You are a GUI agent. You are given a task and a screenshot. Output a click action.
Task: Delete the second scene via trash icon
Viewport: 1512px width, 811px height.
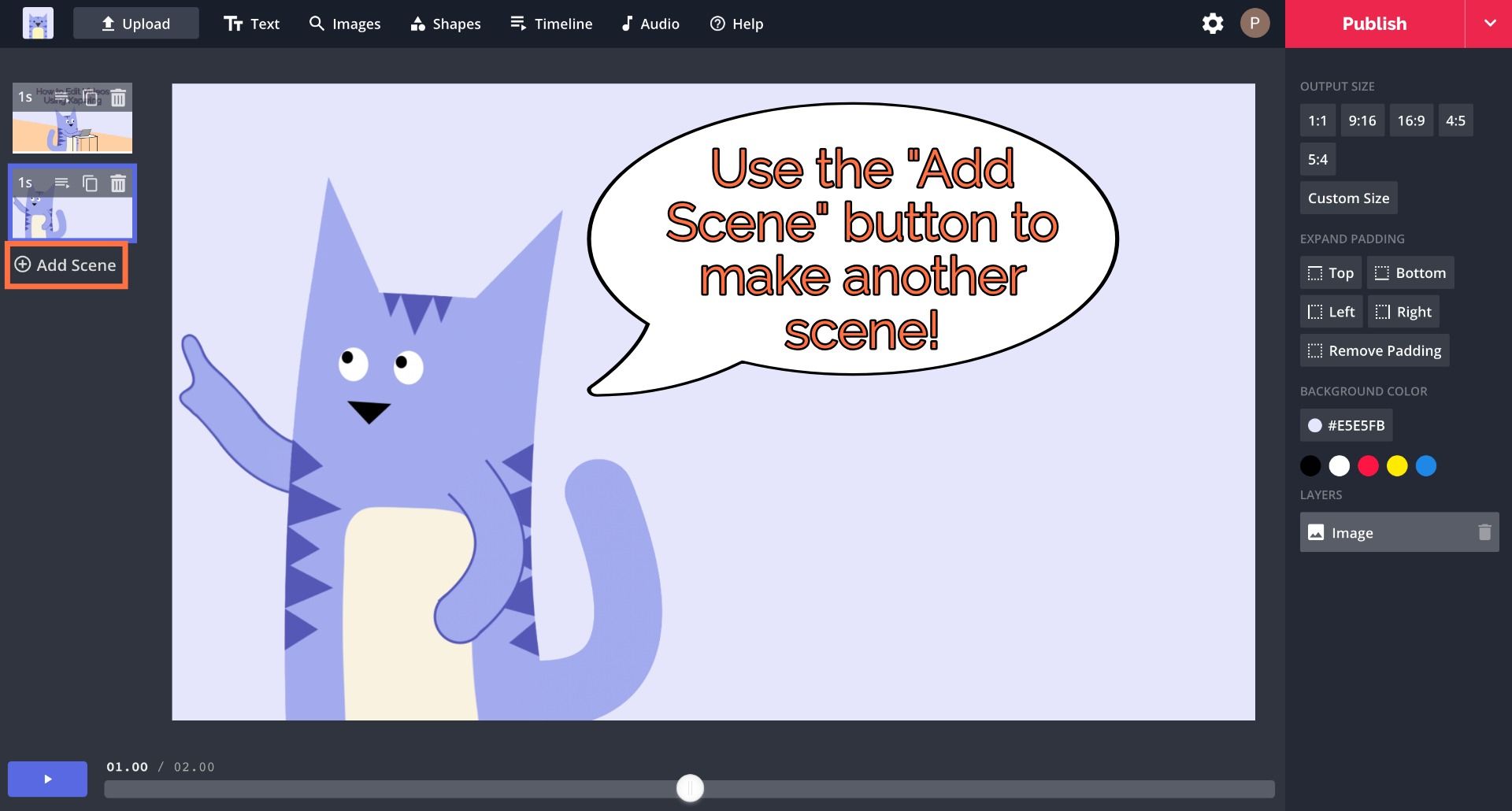pos(118,183)
